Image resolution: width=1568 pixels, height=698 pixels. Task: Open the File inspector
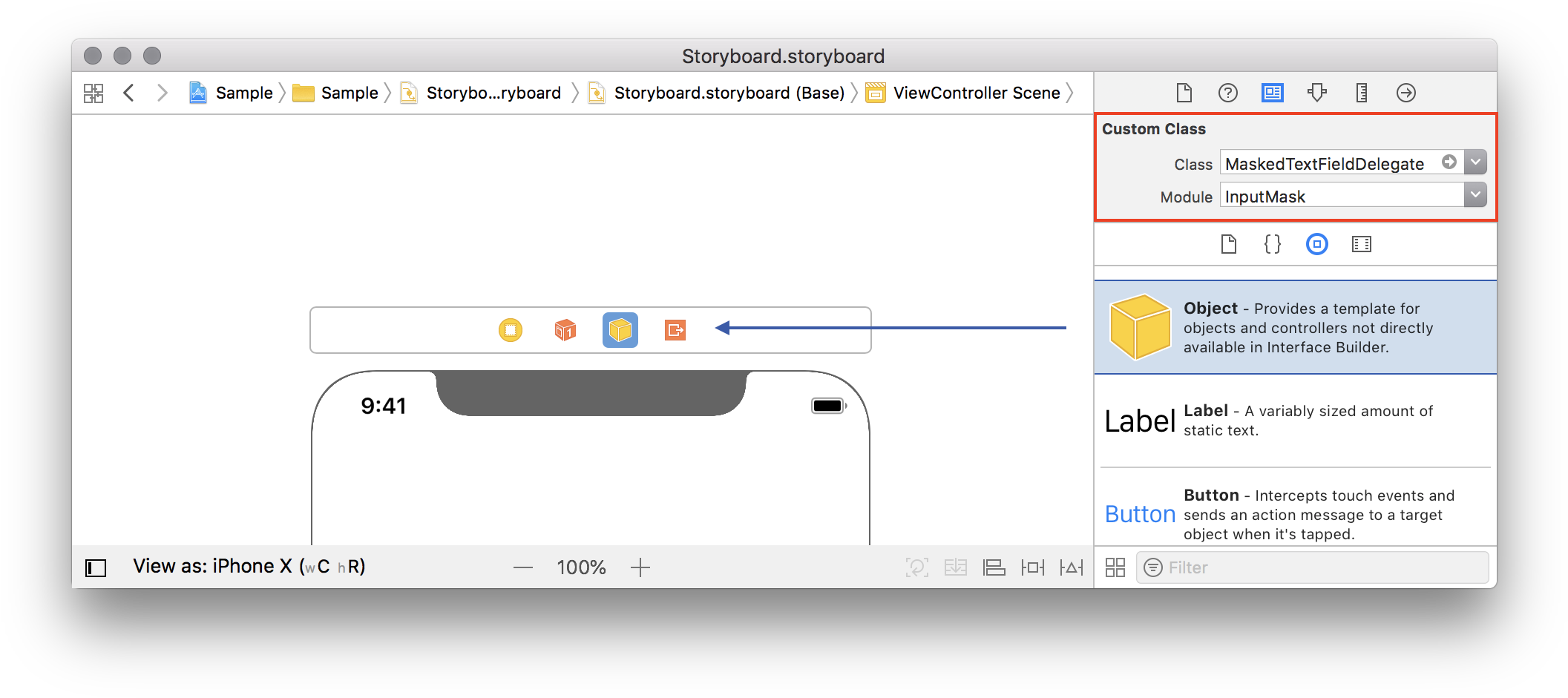(1183, 93)
